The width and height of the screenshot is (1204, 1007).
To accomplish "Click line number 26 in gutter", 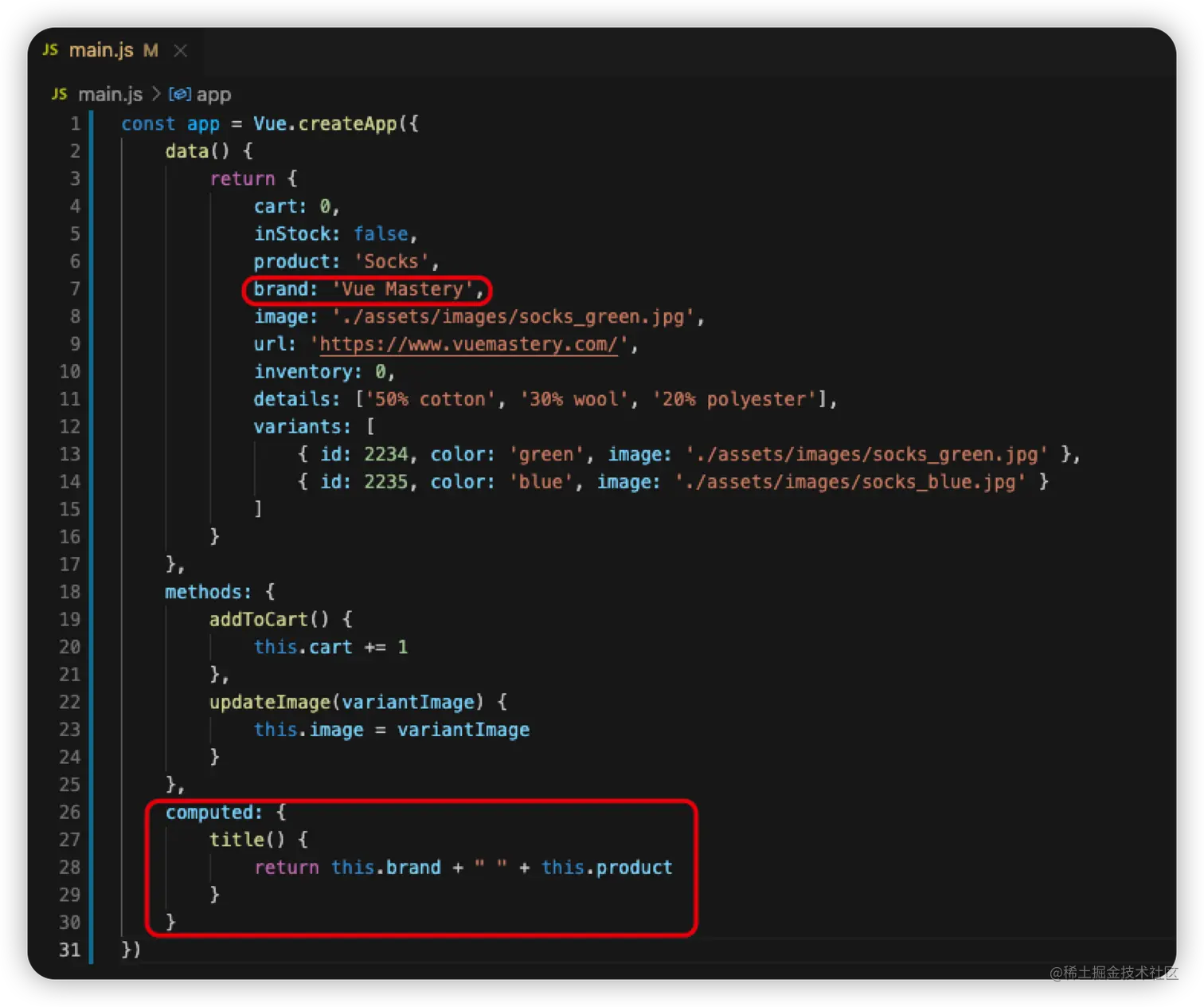I will pos(70,812).
